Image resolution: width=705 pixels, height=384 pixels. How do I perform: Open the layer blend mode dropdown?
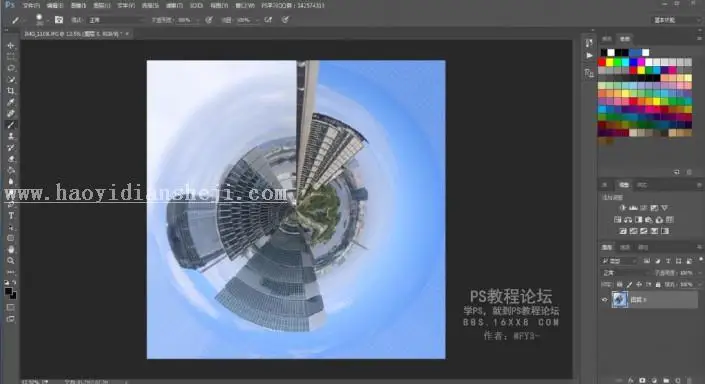click(x=625, y=272)
